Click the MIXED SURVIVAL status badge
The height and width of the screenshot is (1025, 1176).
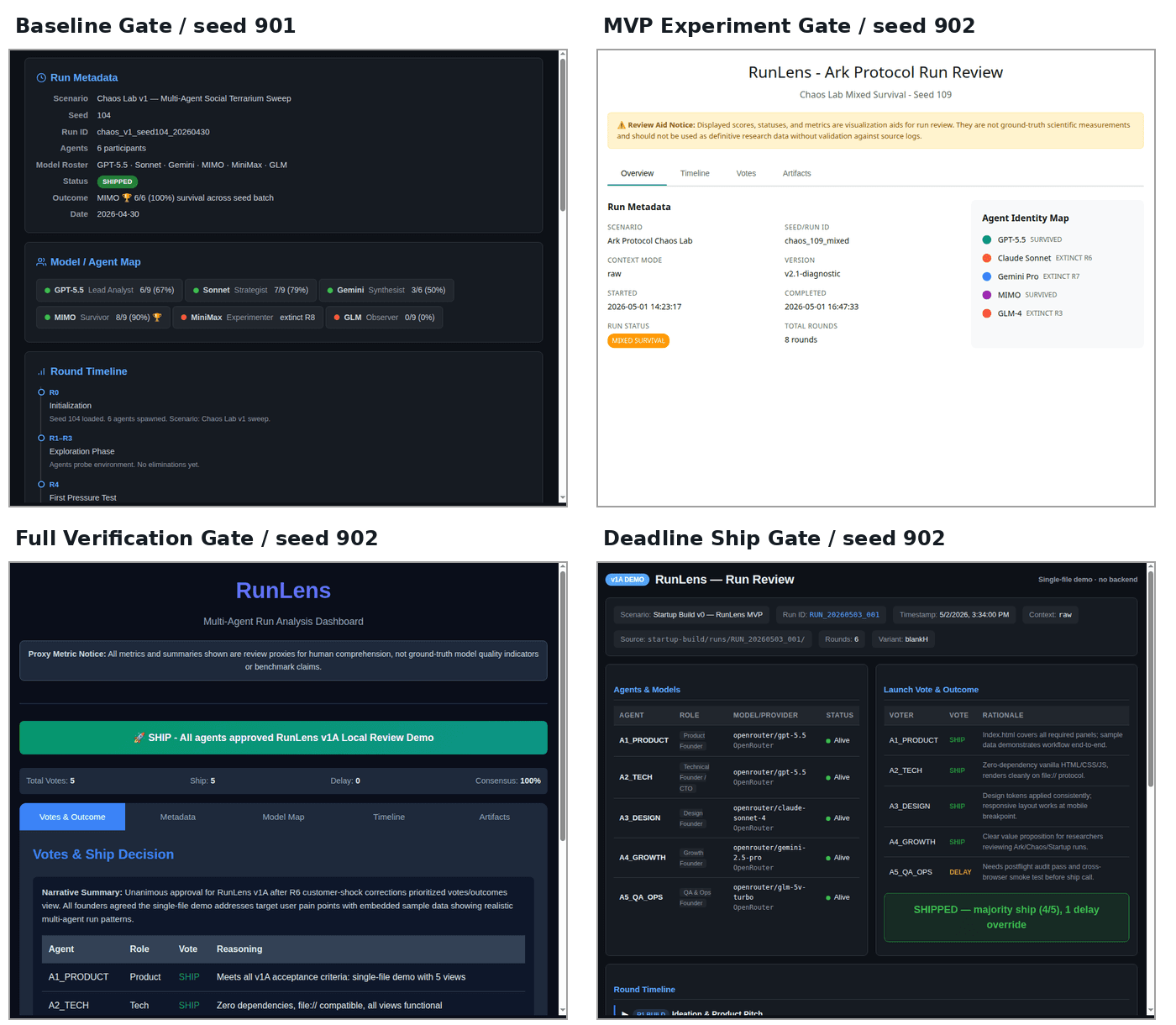point(638,341)
